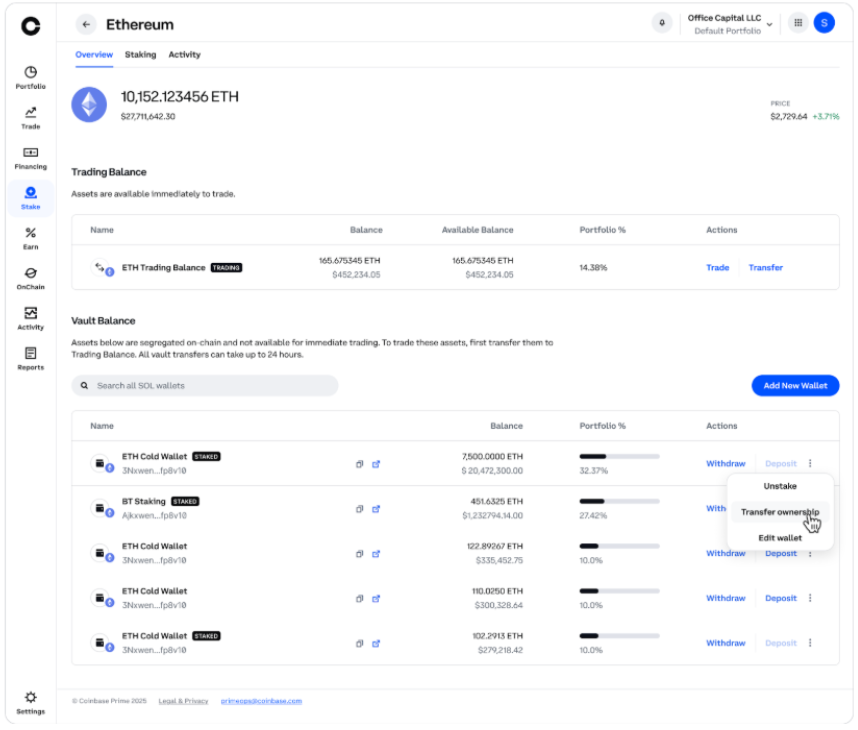Viewport: 858px width, 730px height.
Task: Choose Transfer ownership from the menu
Action: (x=780, y=512)
